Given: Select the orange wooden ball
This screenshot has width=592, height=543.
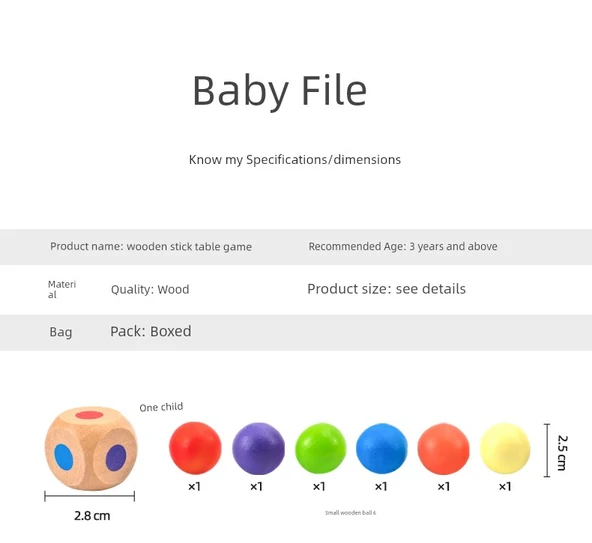Looking at the screenshot, I should (x=444, y=448).
